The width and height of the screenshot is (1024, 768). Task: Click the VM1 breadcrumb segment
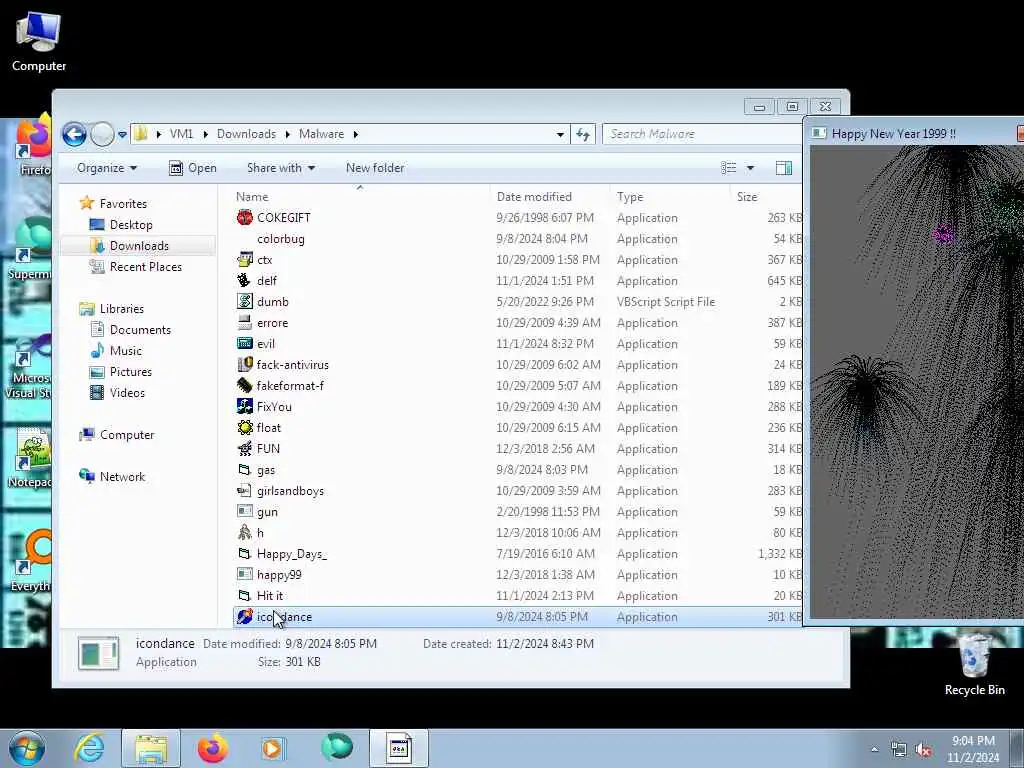182,134
